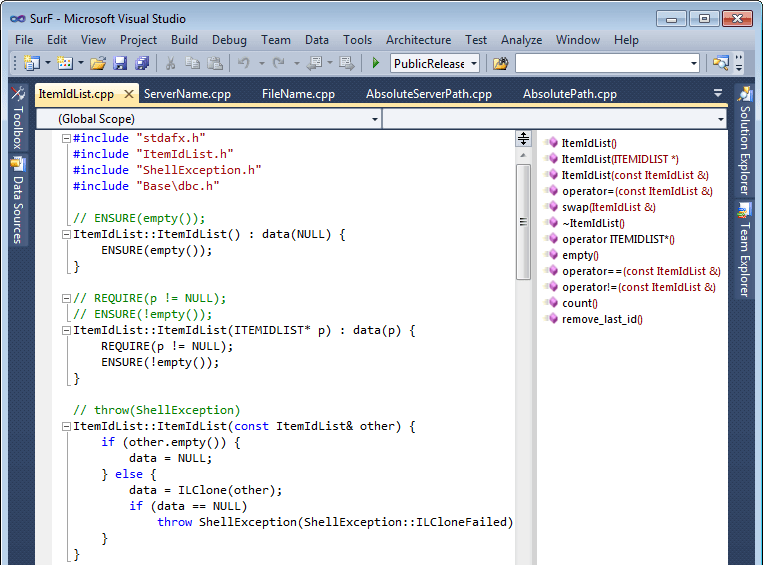Click the editor split window handle icon
Screen dimensions: 763x565
click(523, 139)
